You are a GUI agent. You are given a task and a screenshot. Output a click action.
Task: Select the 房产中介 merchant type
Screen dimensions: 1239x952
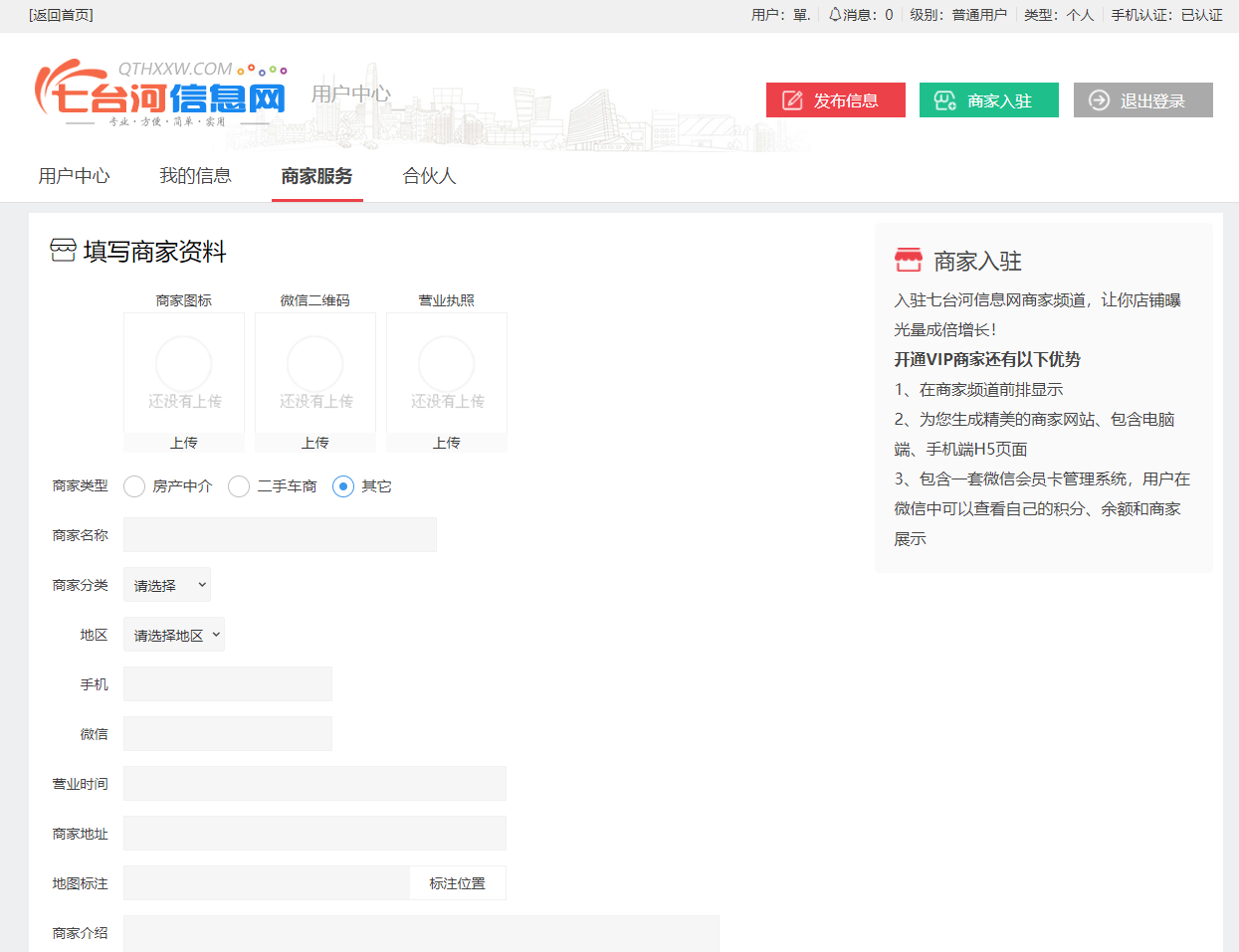pos(134,486)
